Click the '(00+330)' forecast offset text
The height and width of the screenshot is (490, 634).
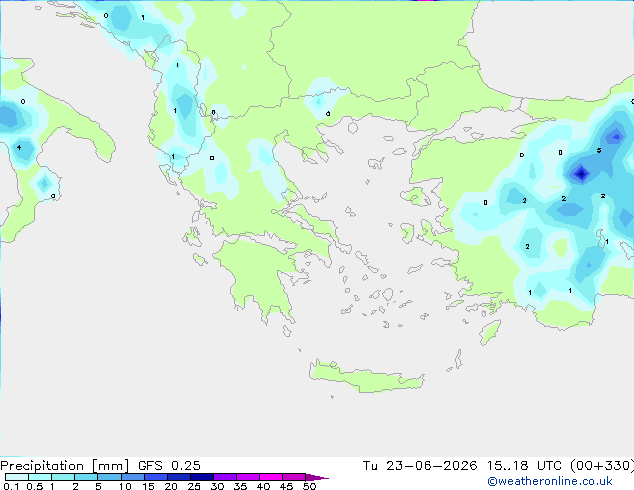[x=602, y=466]
